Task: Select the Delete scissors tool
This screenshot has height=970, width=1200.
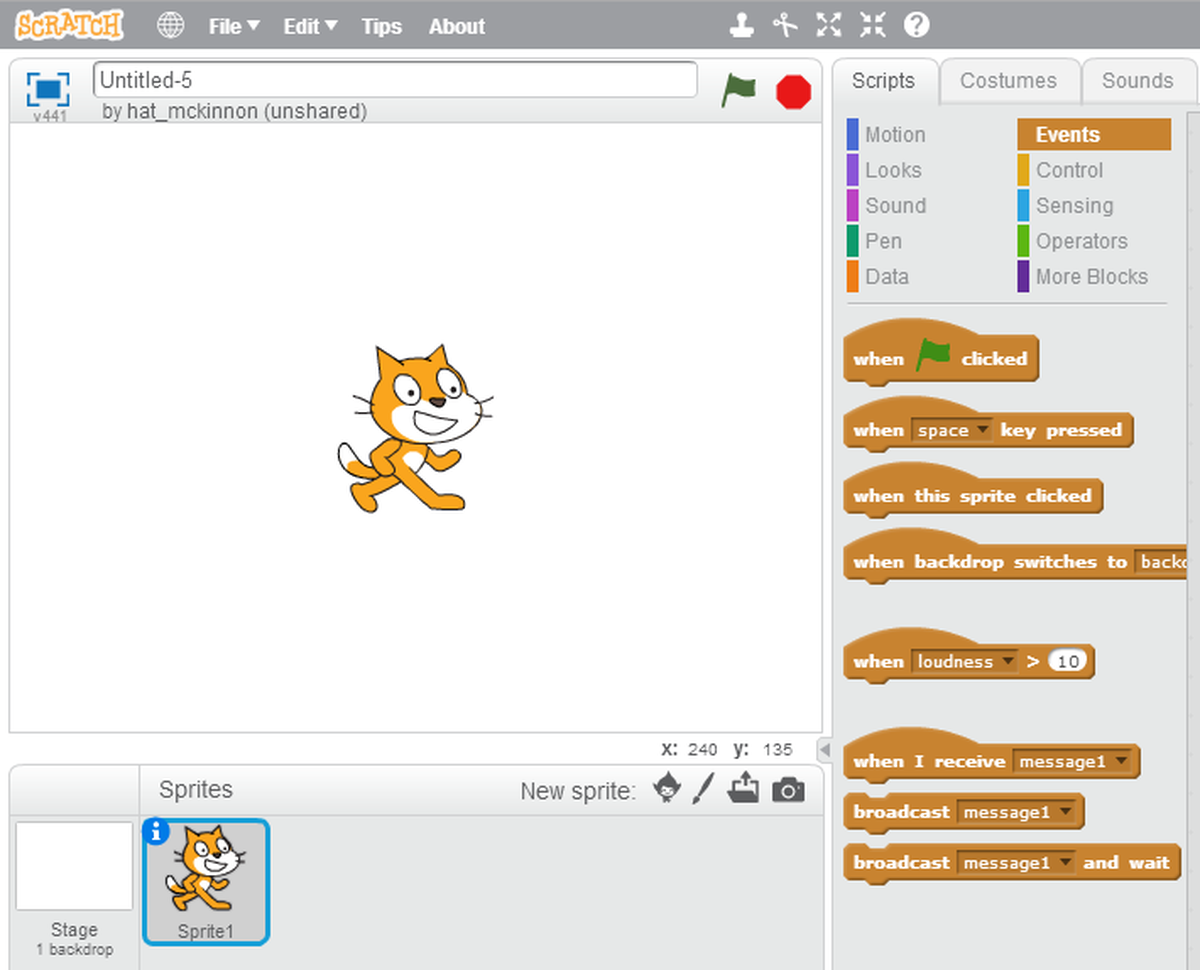Action: (x=785, y=25)
